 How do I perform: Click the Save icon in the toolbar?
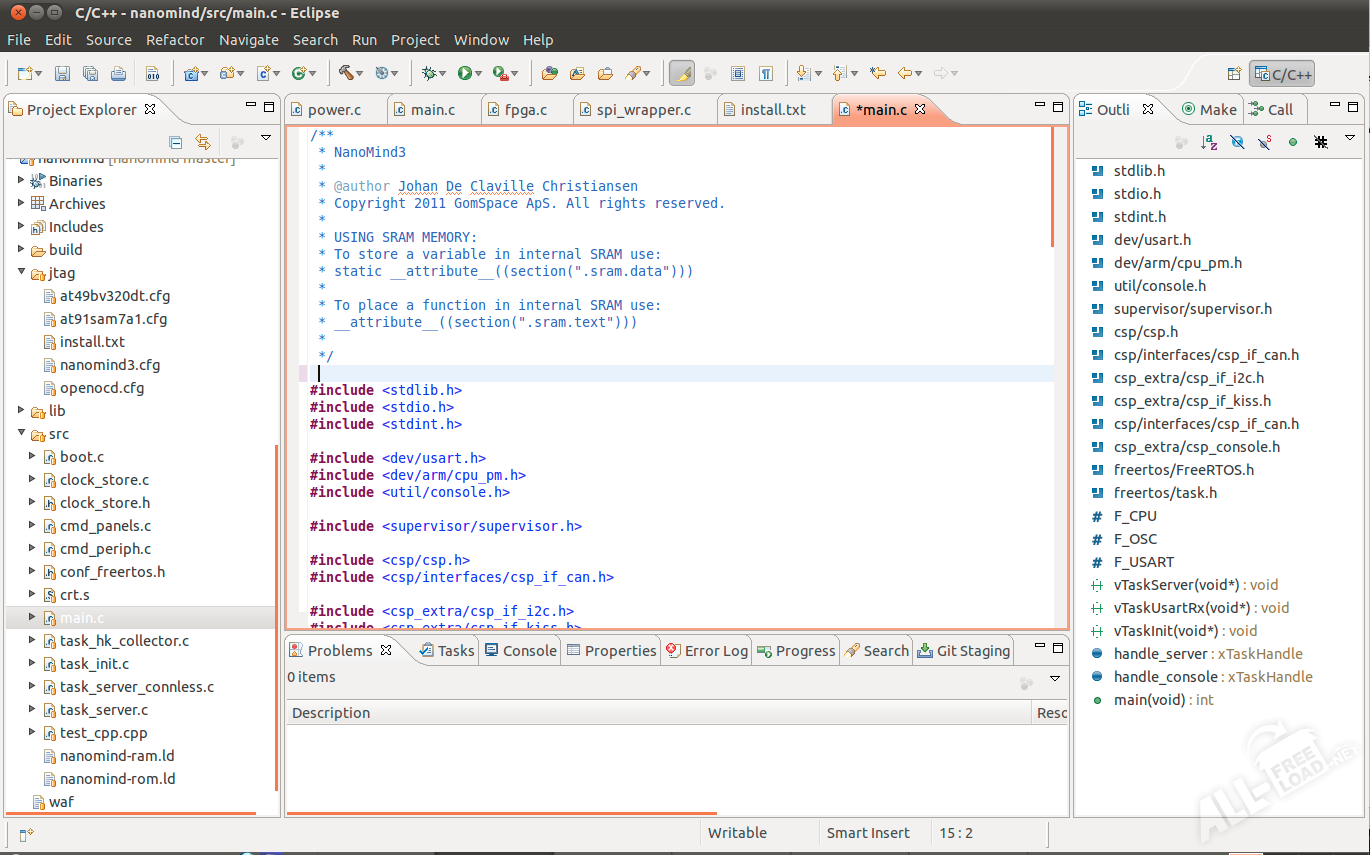click(62, 73)
